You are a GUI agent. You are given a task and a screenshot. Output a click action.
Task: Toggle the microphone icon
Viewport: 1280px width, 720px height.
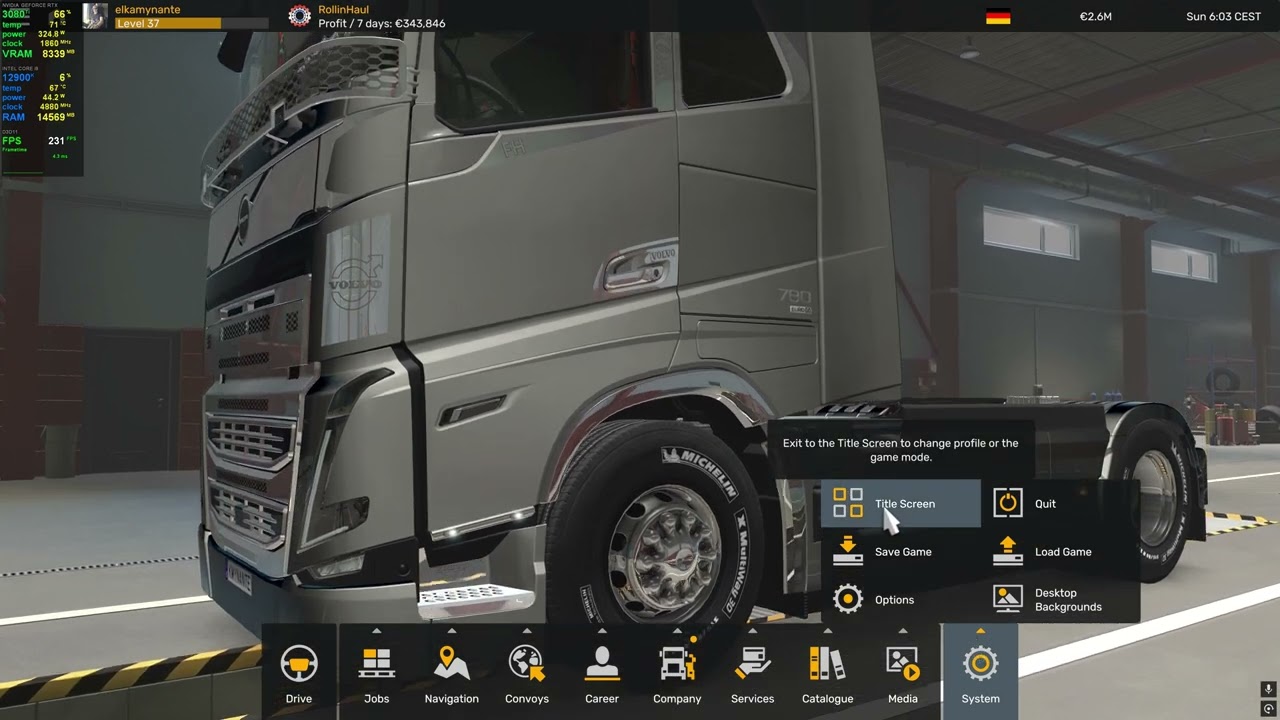(1268, 689)
